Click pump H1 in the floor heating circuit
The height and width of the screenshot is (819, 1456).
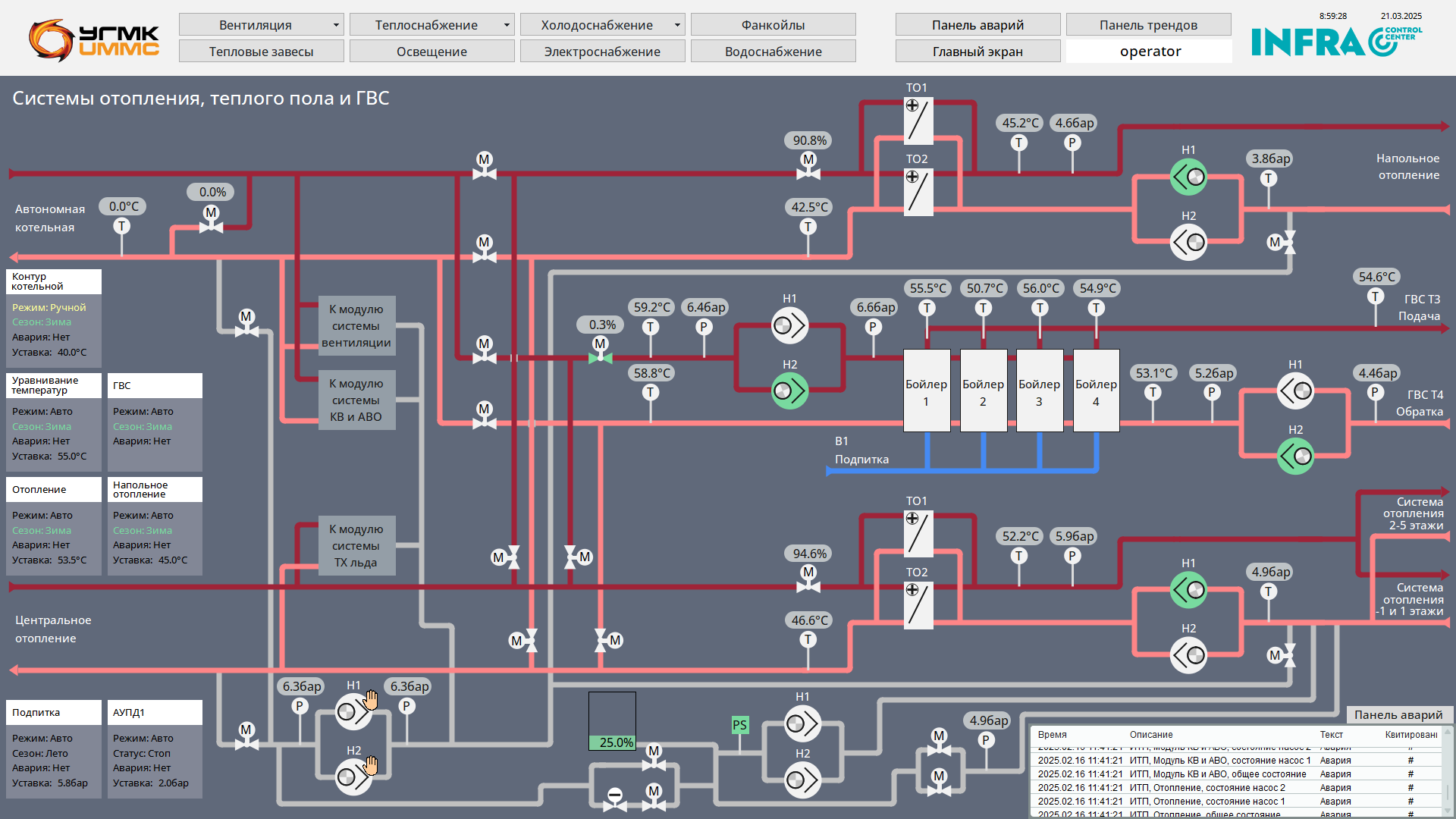click(x=1188, y=177)
